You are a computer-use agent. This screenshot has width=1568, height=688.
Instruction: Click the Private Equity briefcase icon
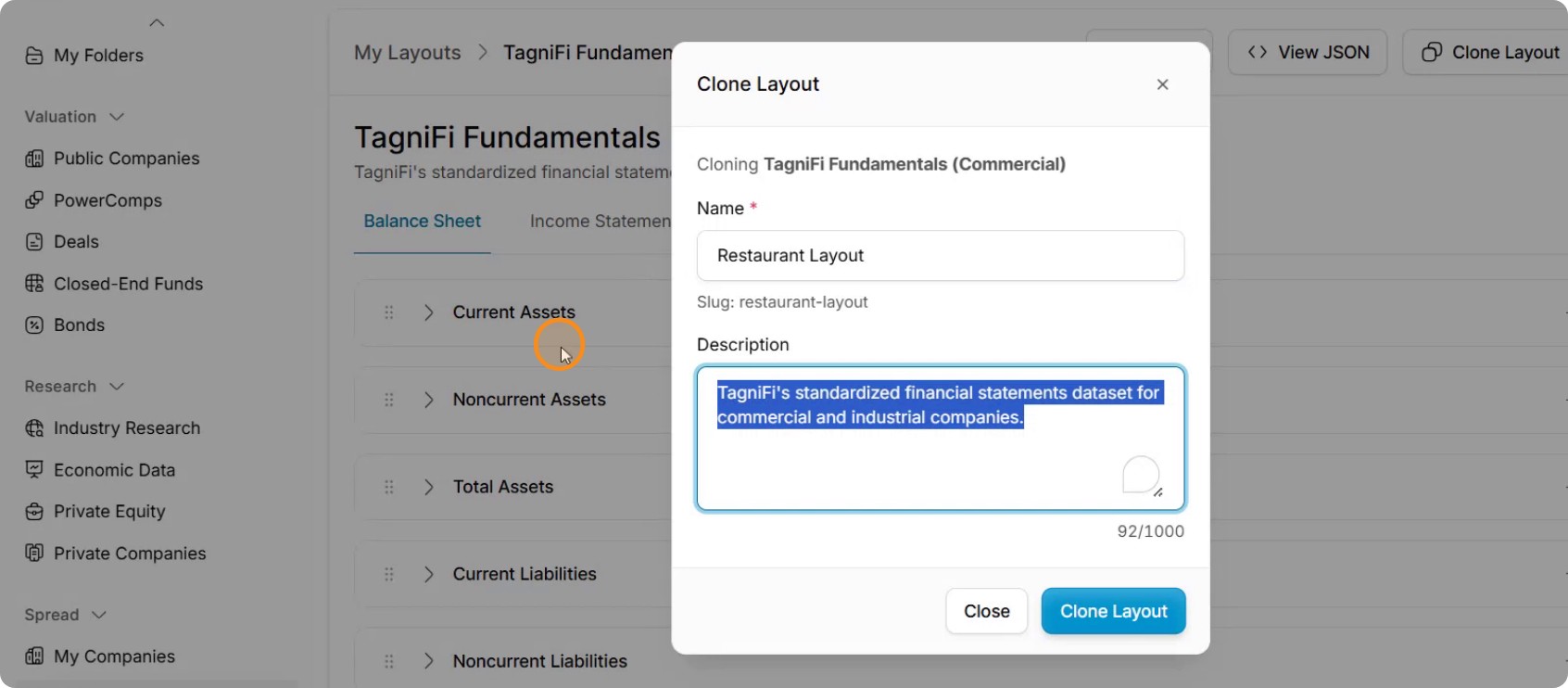(x=34, y=512)
